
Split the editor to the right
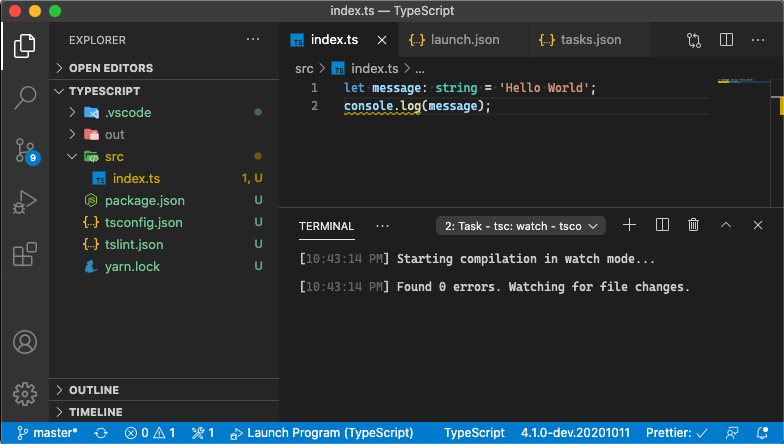(726, 40)
